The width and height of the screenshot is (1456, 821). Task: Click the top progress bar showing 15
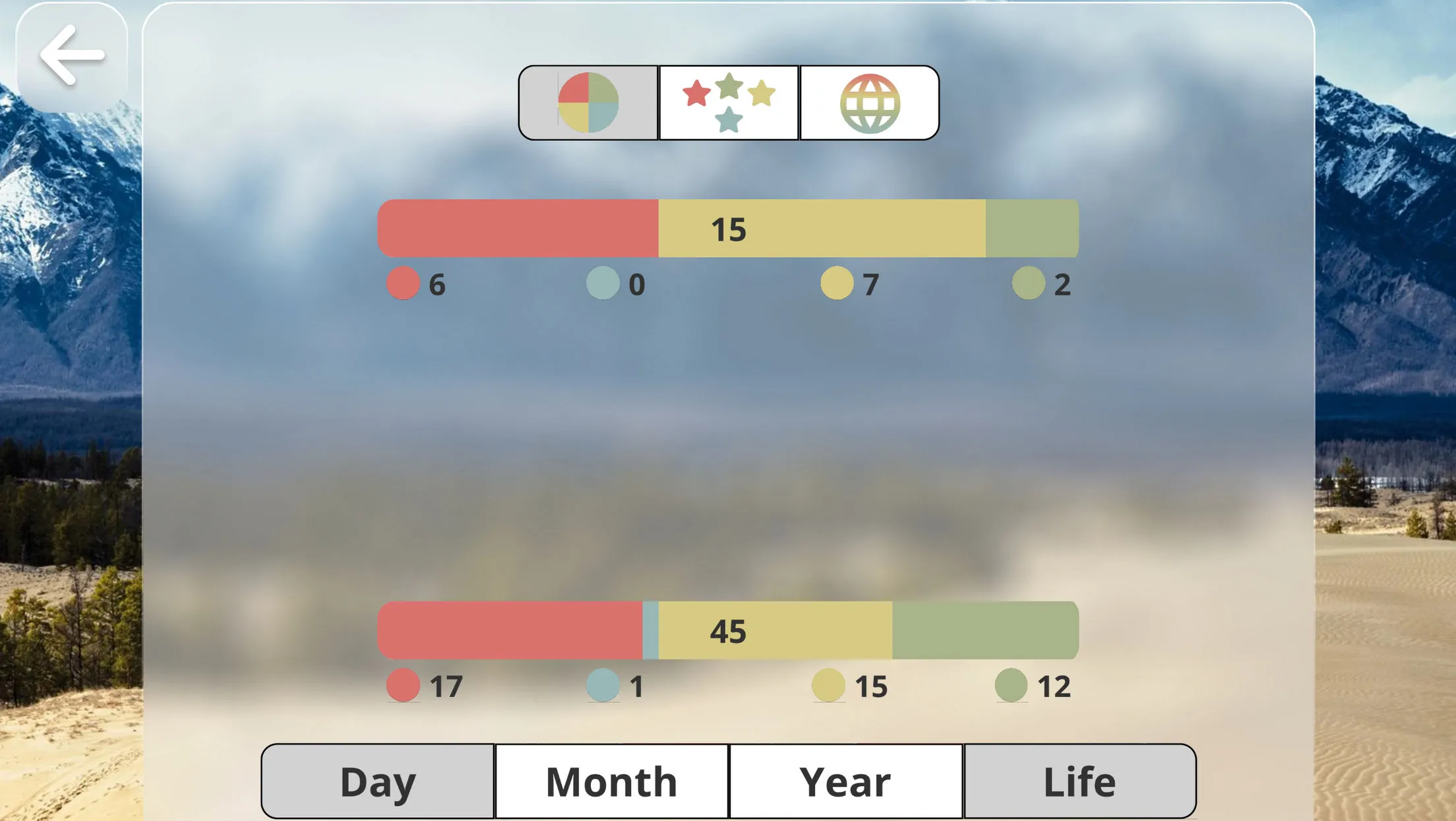(x=728, y=228)
